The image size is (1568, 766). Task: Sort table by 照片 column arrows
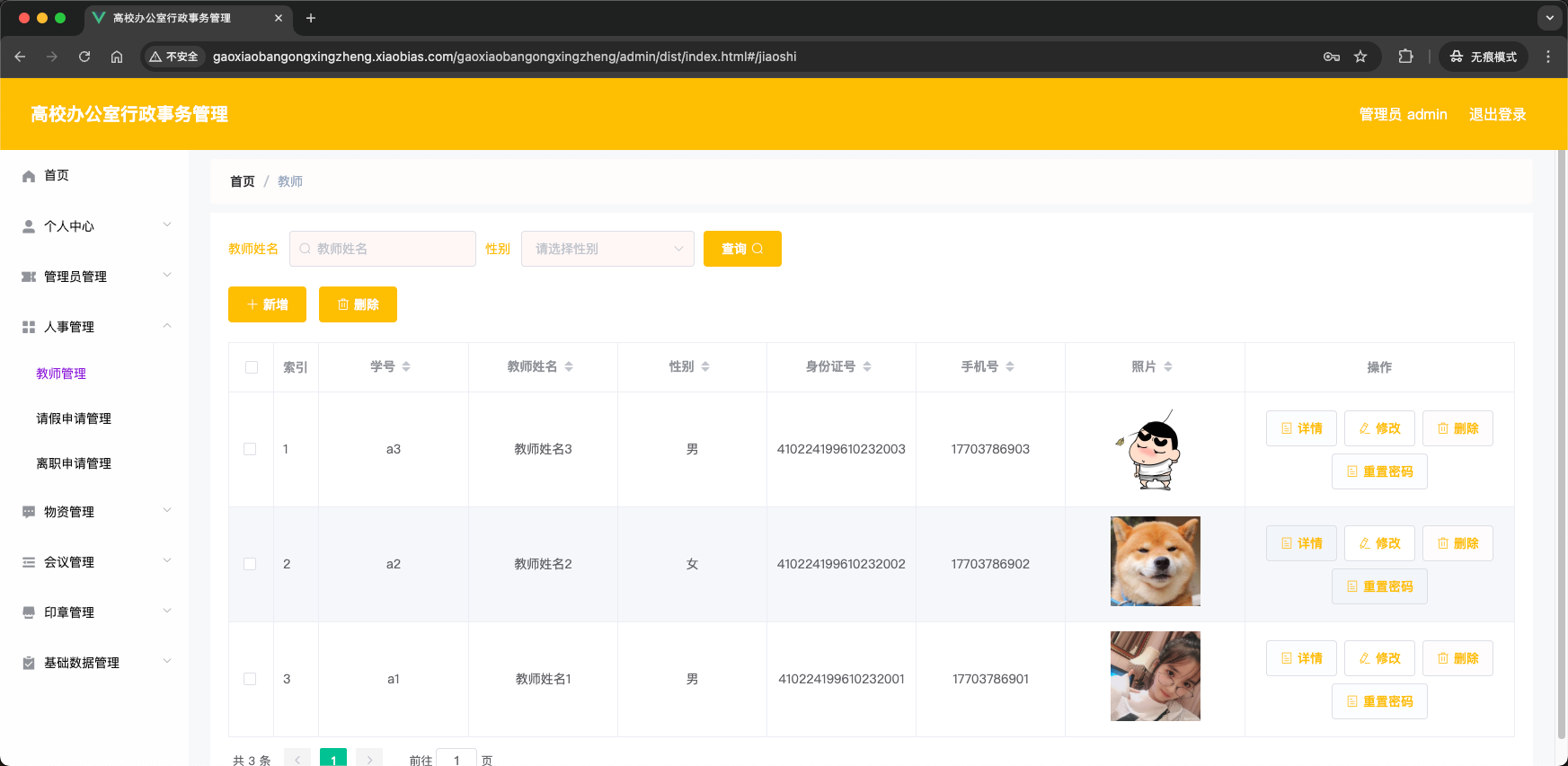1168,366
